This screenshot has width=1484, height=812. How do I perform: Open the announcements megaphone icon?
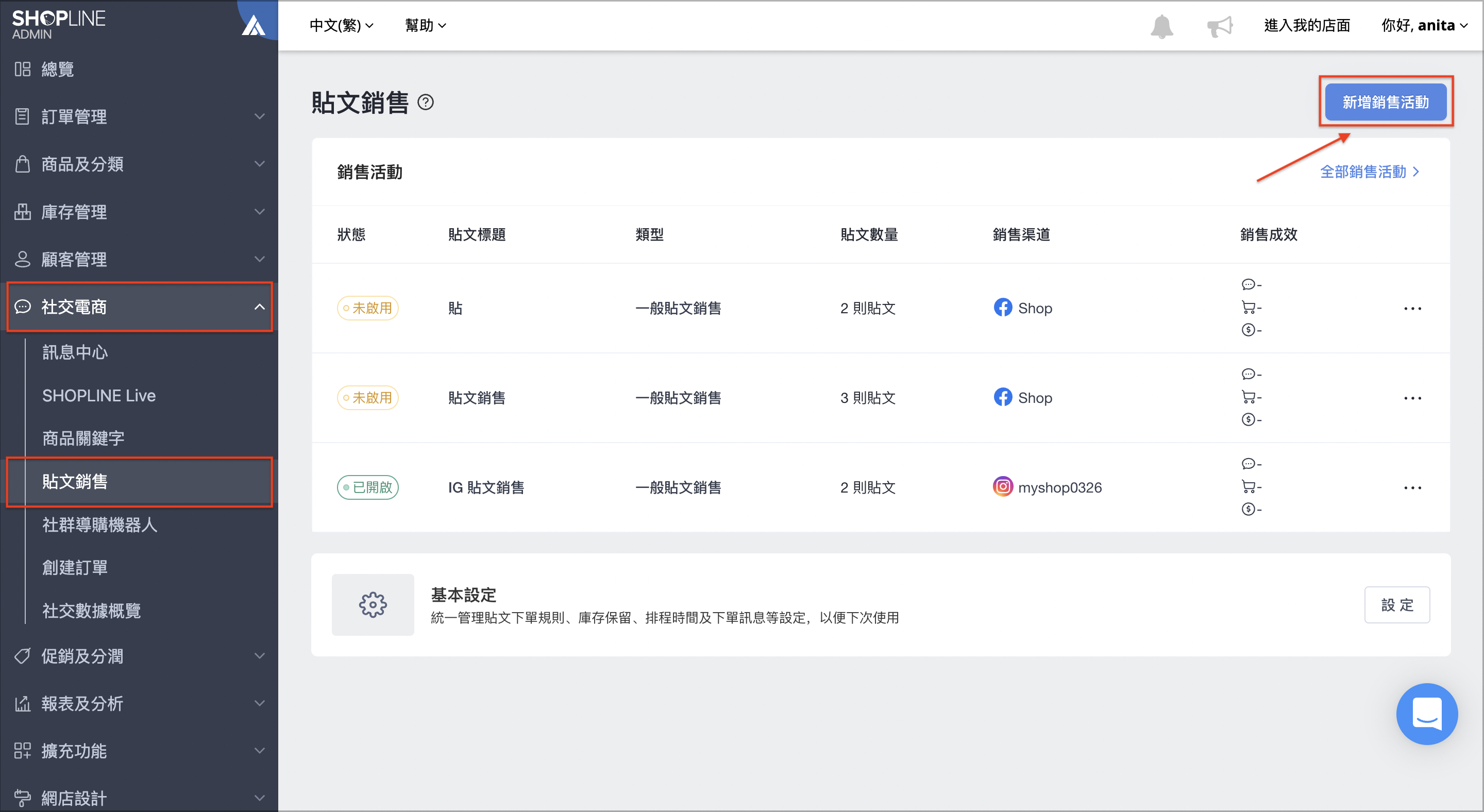[x=1220, y=26]
